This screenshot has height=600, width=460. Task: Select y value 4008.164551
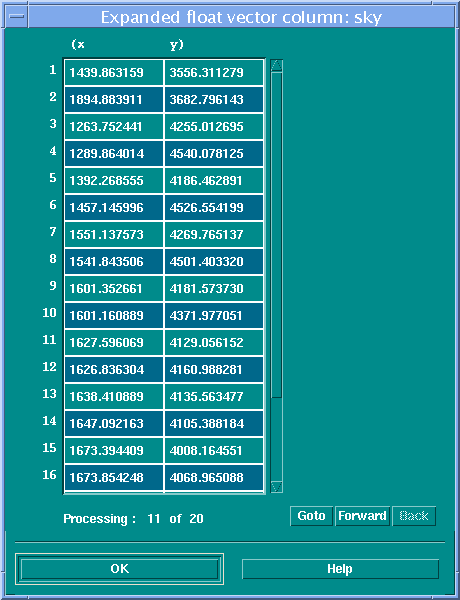click(214, 450)
